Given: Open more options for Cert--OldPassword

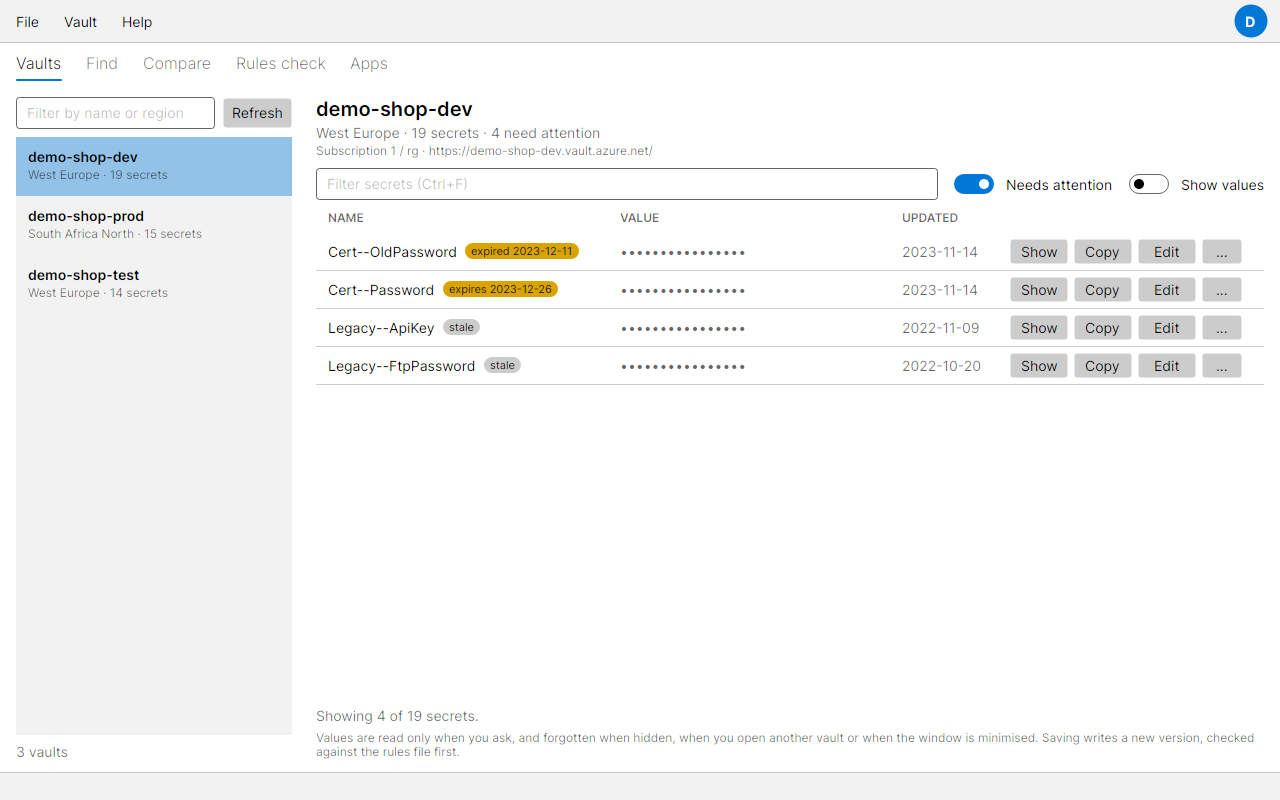Looking at the screenshot, I should click(1222, 252).
